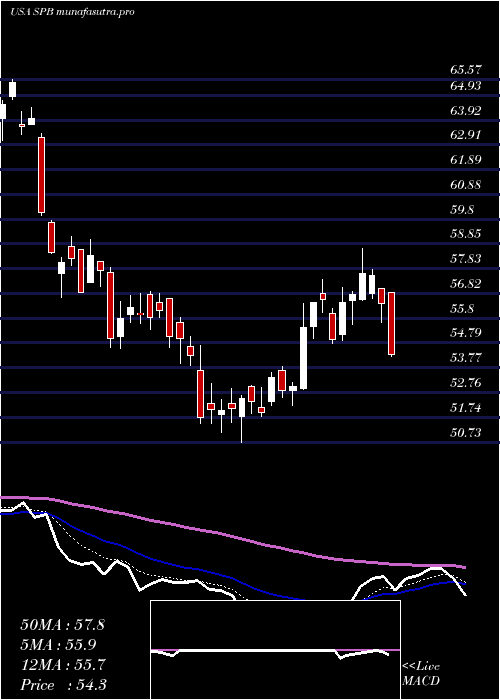Select the 64.93 price level label

(466, 86)
